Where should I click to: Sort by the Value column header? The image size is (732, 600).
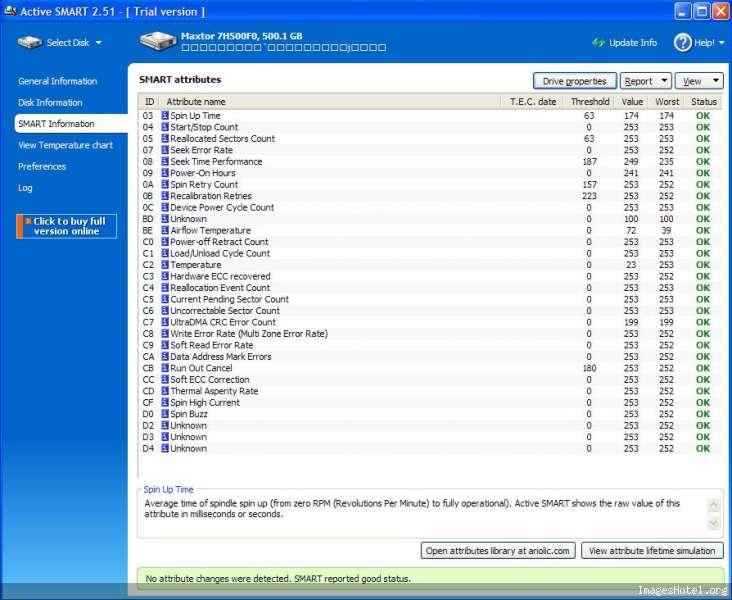[x=632, y=102]
